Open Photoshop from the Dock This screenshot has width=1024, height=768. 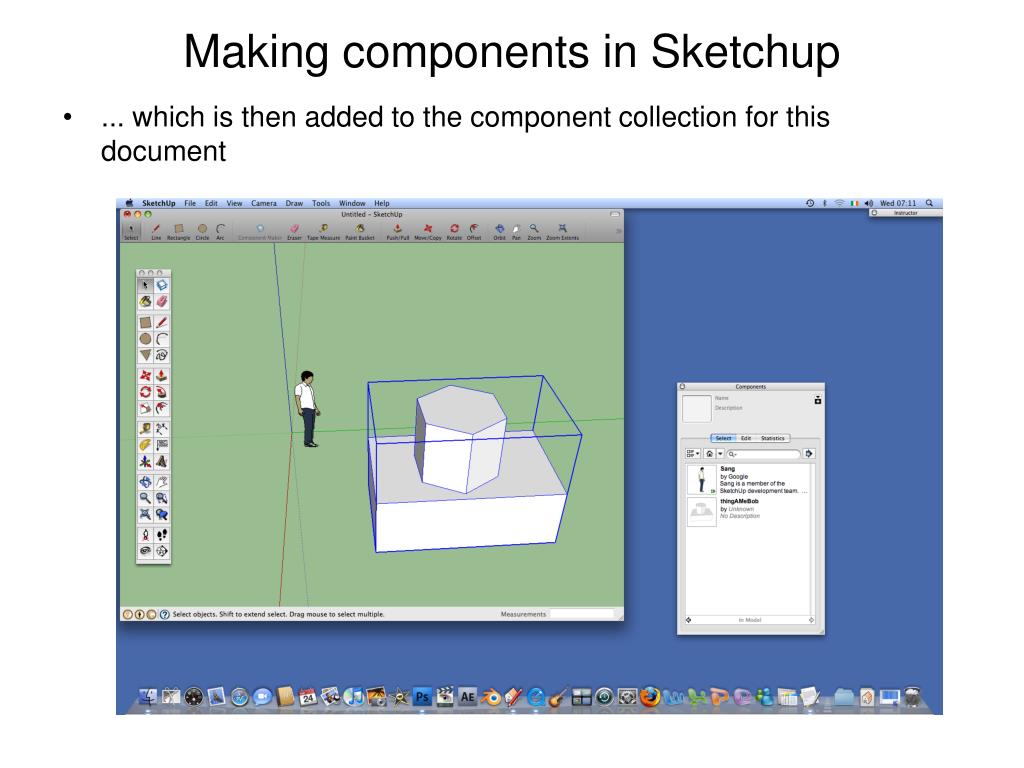[423, 697]
